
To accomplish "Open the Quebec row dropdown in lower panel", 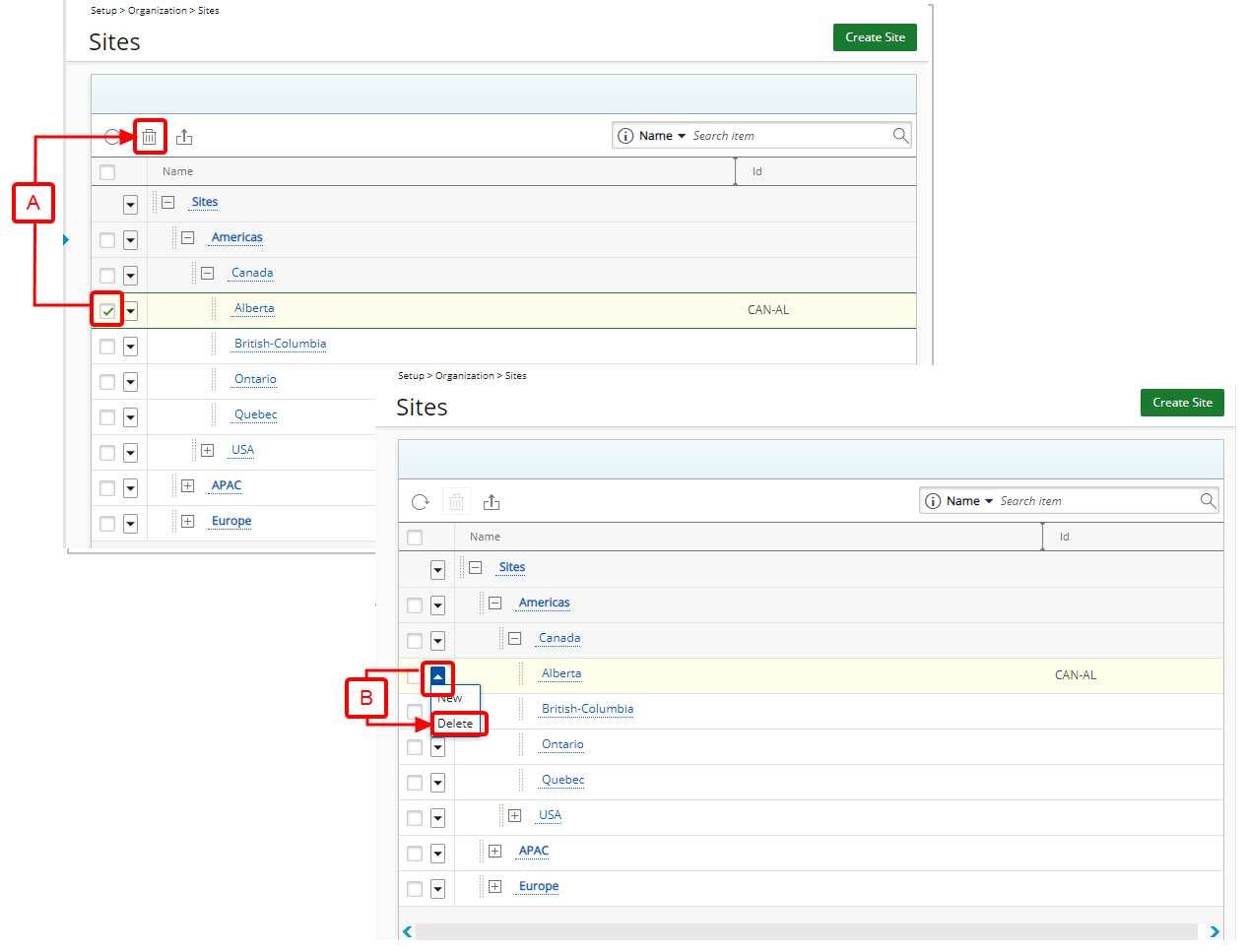I will [x=437, y=783].
